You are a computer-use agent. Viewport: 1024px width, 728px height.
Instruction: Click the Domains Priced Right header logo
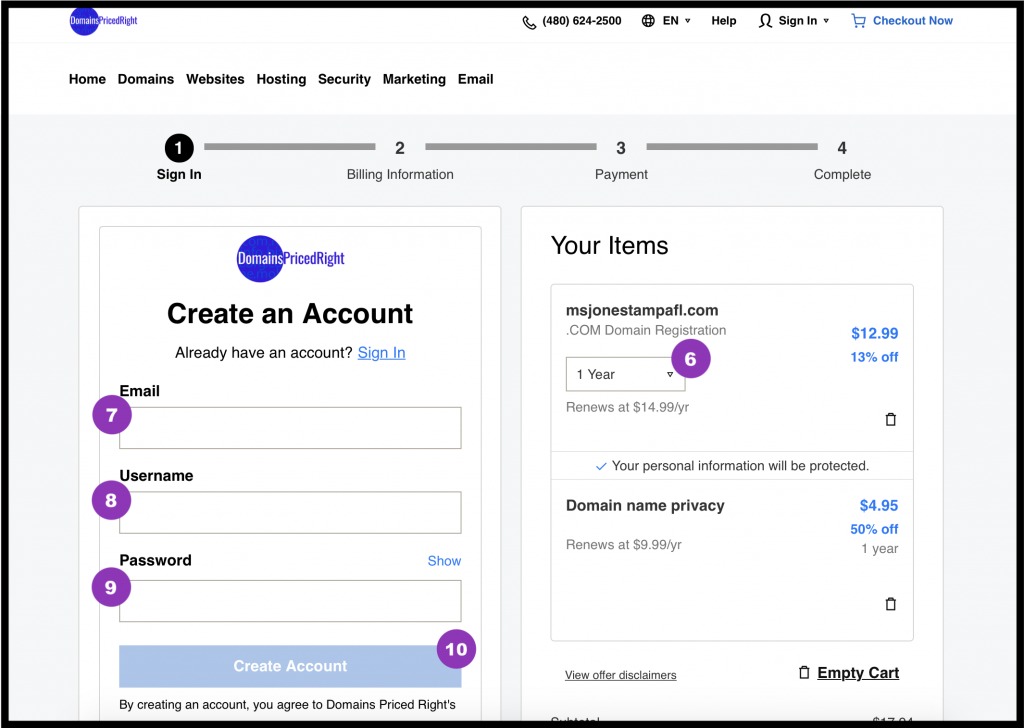(x=103, y=21)
